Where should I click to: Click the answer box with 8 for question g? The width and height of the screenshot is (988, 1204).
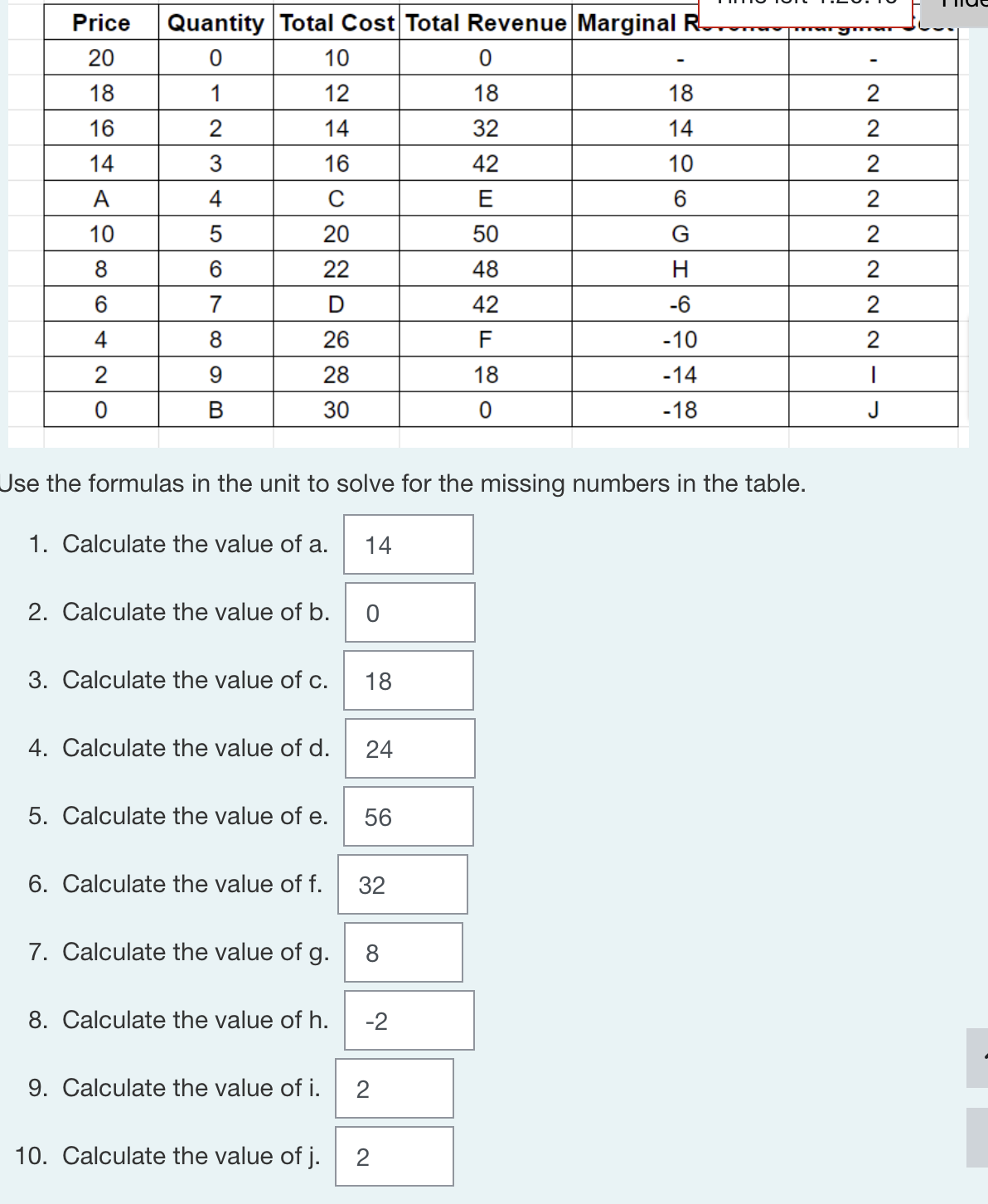coord(403,952)
